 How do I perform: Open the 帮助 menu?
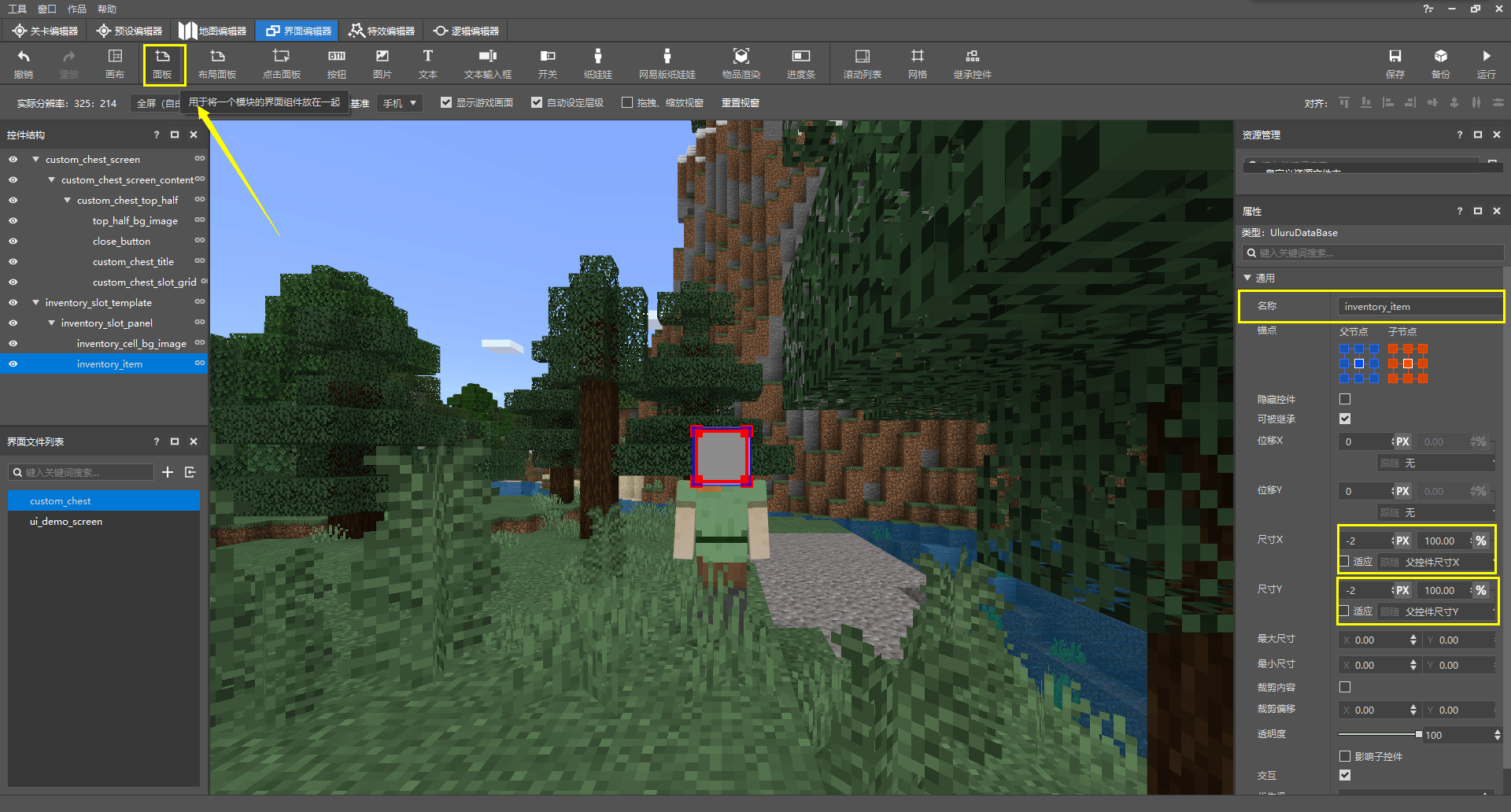click(x=107, y=9)
